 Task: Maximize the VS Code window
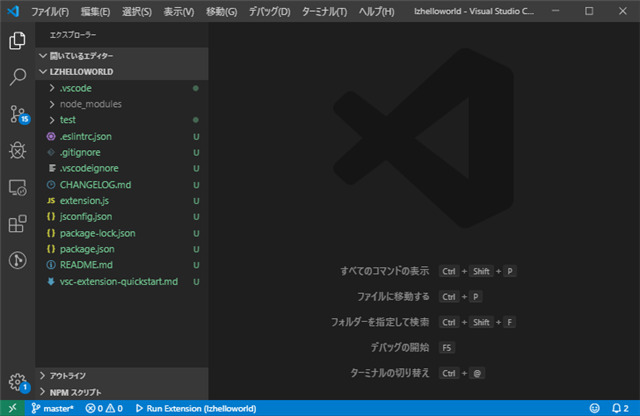589,11
